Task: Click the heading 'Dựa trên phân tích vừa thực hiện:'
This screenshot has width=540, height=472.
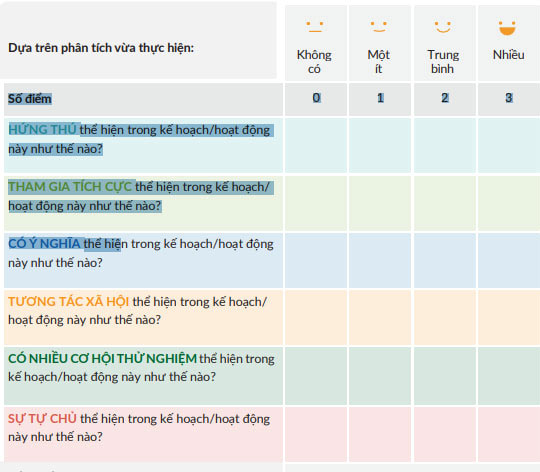Action: click(101, 48)
